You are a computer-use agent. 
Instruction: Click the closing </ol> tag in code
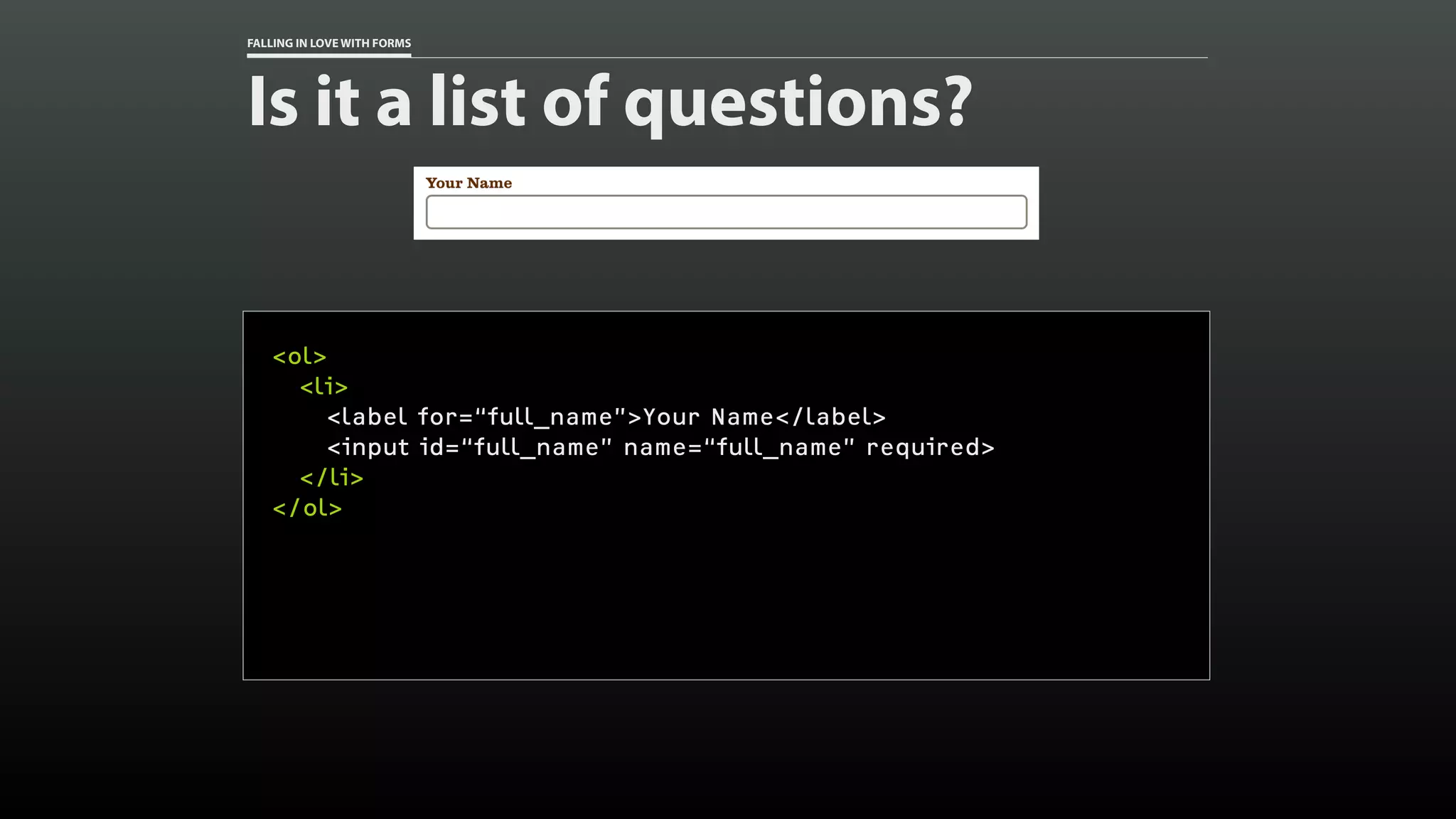click(x=307, y=508)
